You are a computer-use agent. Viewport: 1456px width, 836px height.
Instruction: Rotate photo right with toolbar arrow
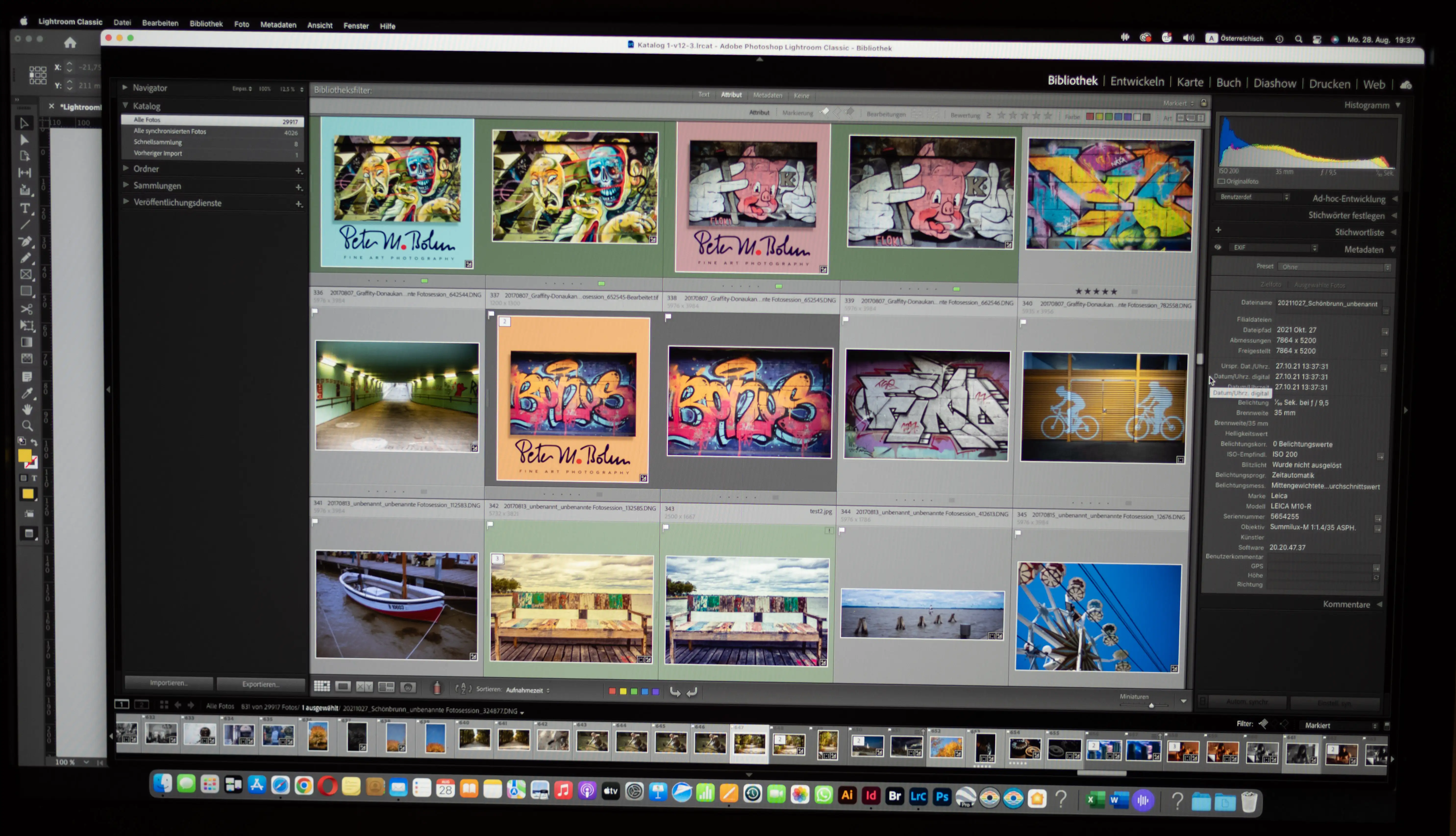pyautogui.click(x=692, y=692)
